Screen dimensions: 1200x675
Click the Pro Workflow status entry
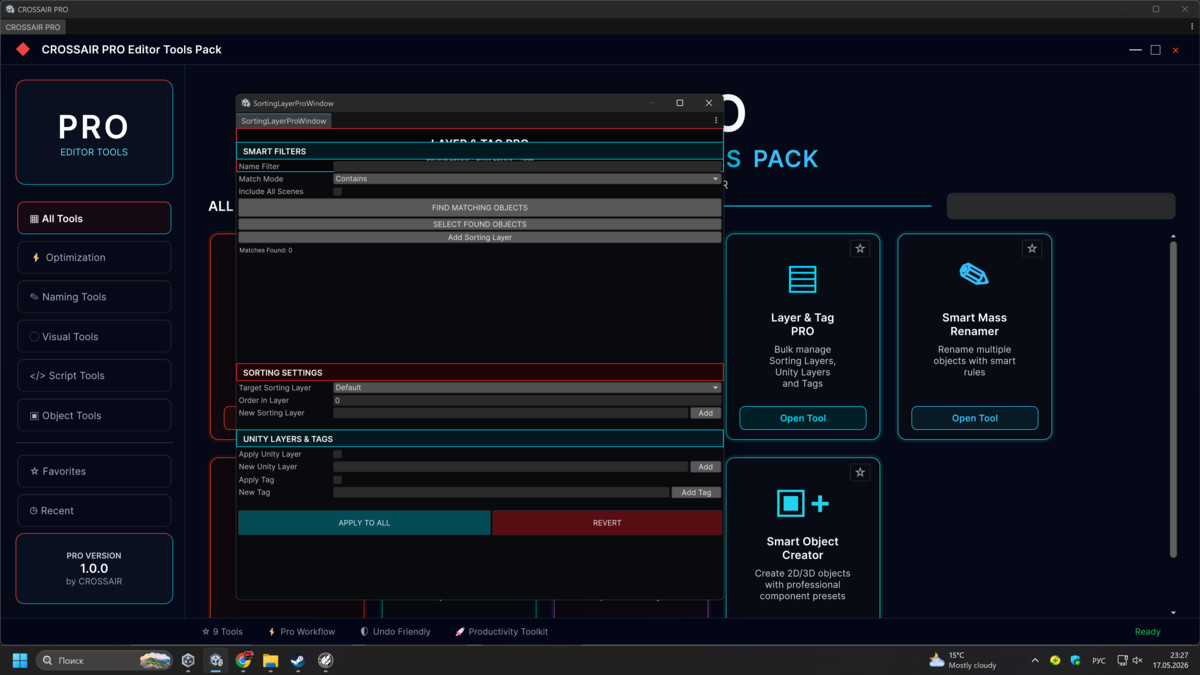(301, 632)
